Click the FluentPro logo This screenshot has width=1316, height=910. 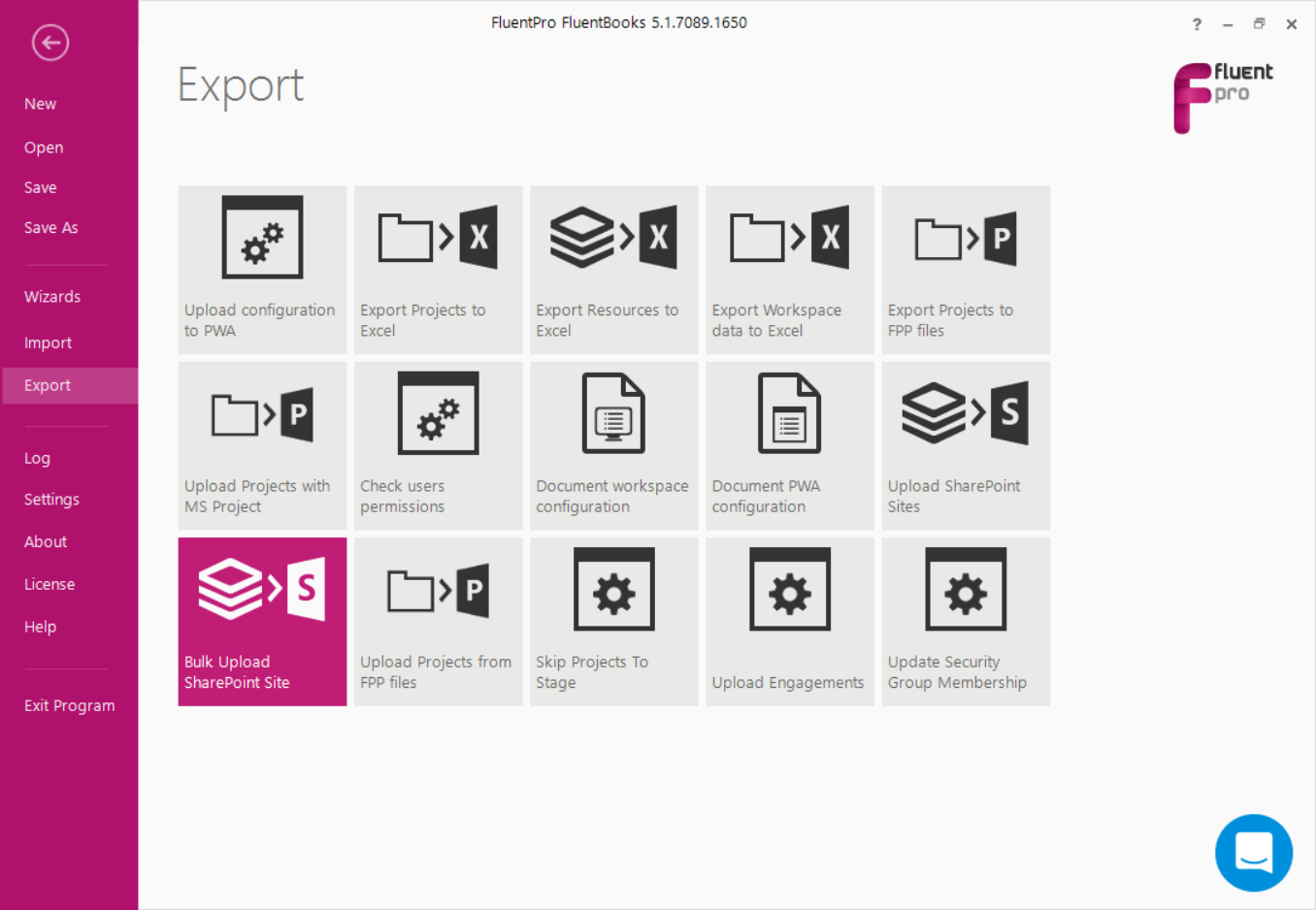tap(1223, 97)
